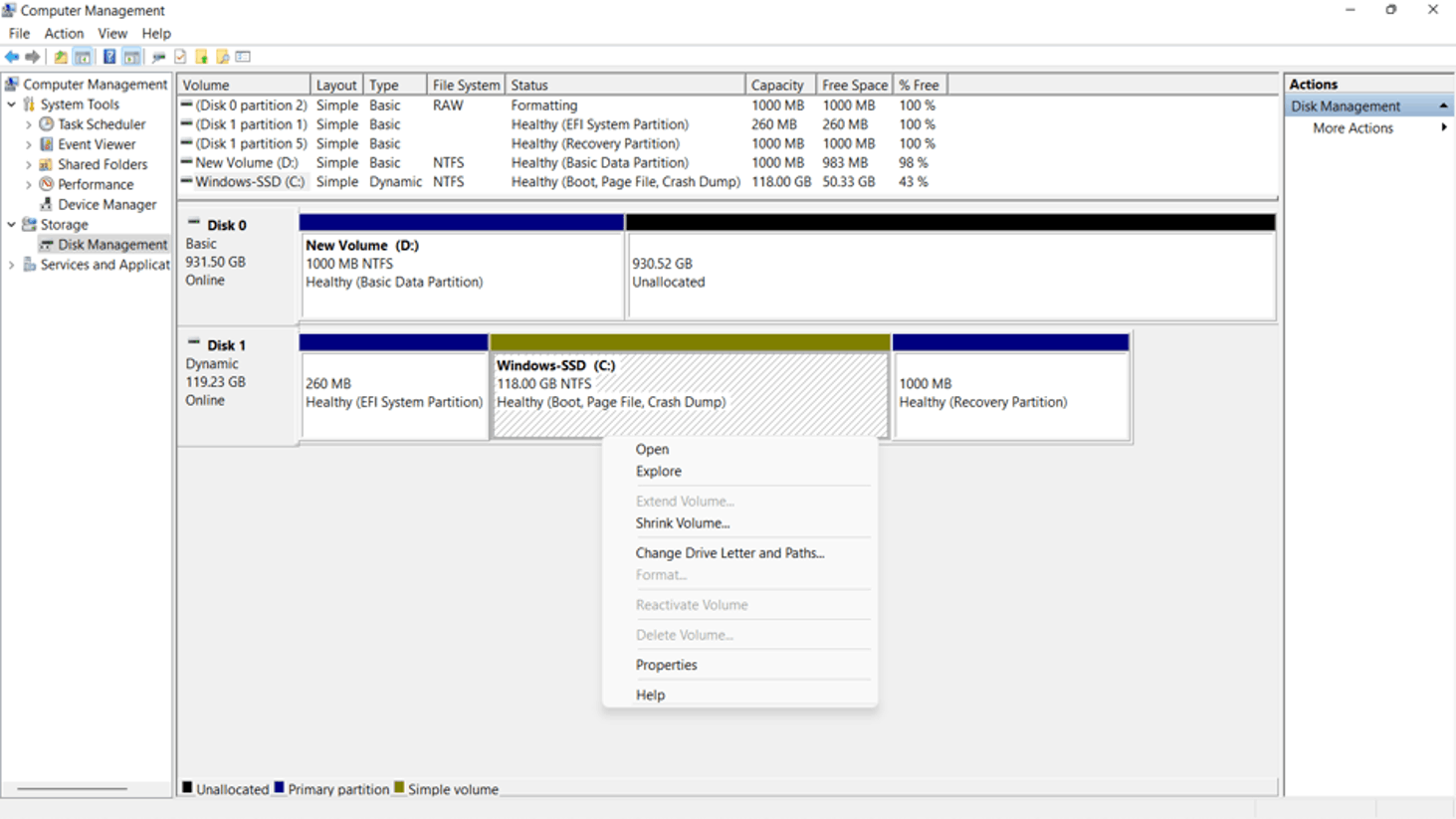Expand the More Actions submenu arrow
This screenshot has width=1456, height=819.
click(1443, 128)
